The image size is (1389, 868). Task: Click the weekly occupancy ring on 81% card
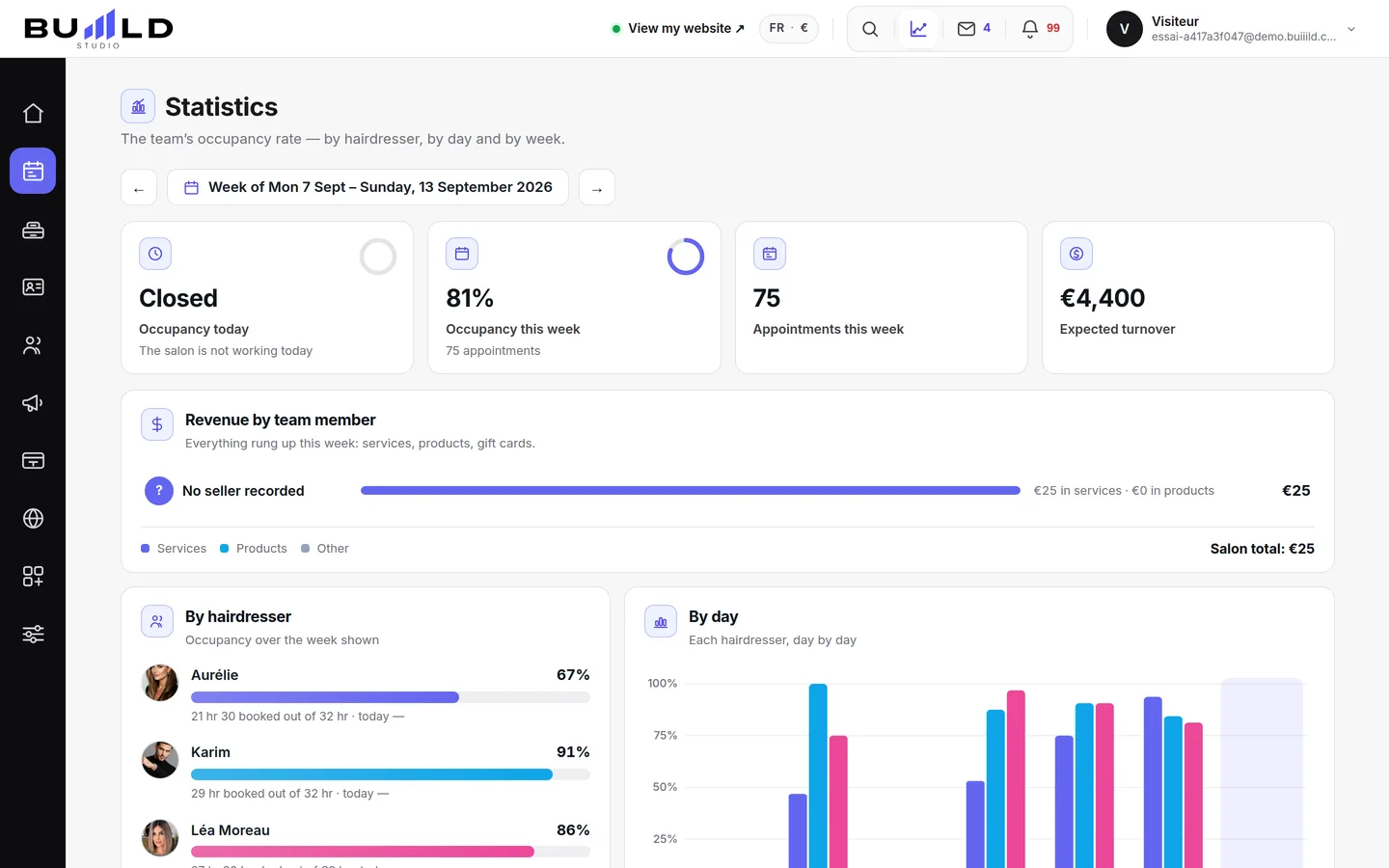[686, 257]
